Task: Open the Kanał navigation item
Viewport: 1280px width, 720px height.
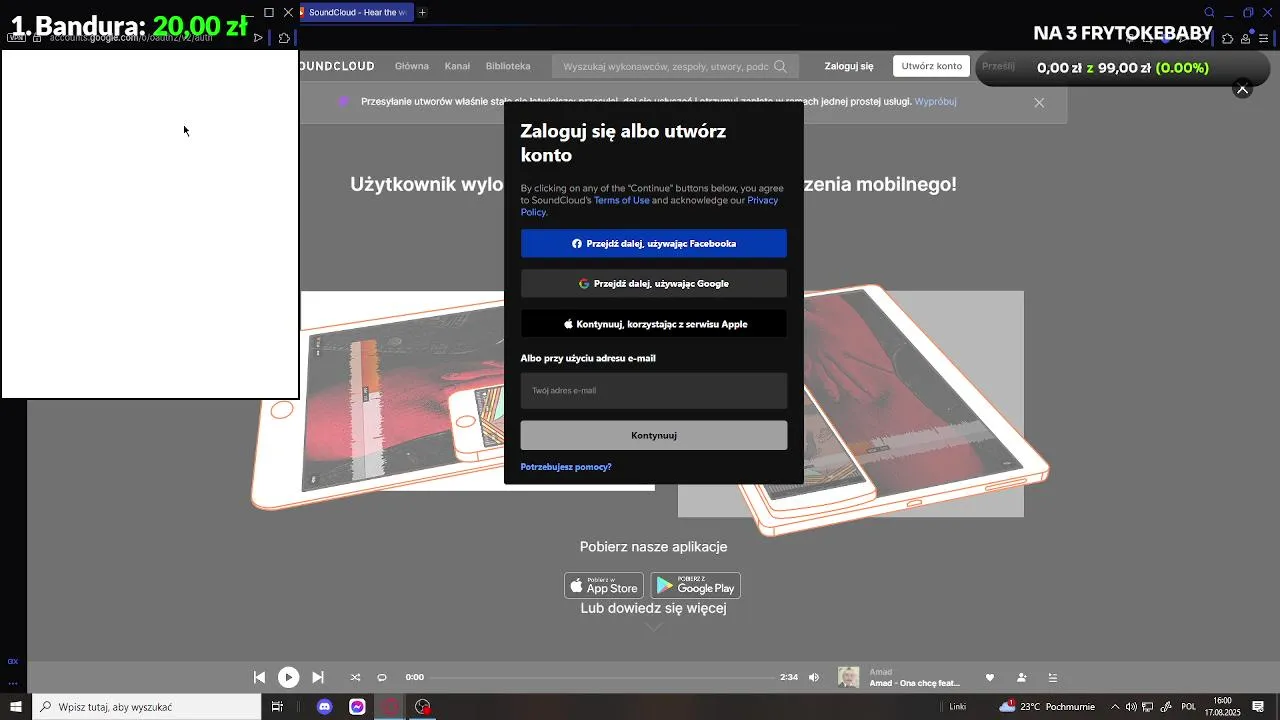Action: point(457,66)
